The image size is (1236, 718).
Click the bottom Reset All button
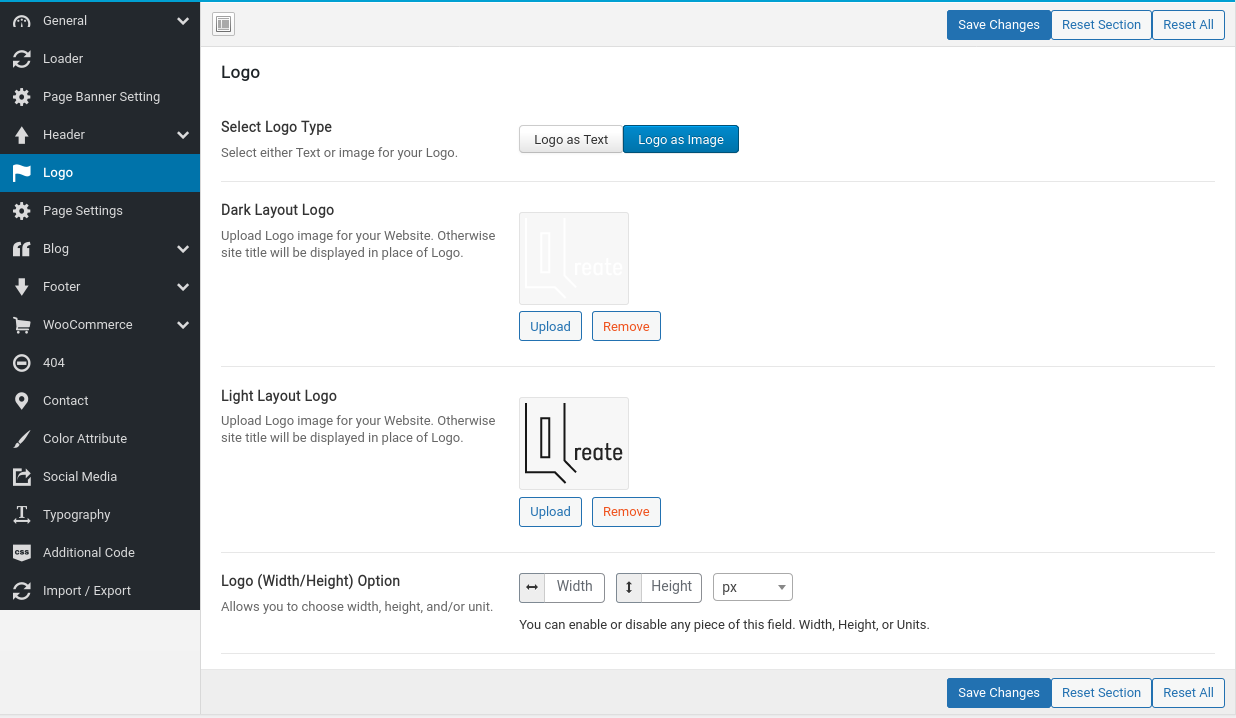pyautogui.click(x=1188, y=693)
